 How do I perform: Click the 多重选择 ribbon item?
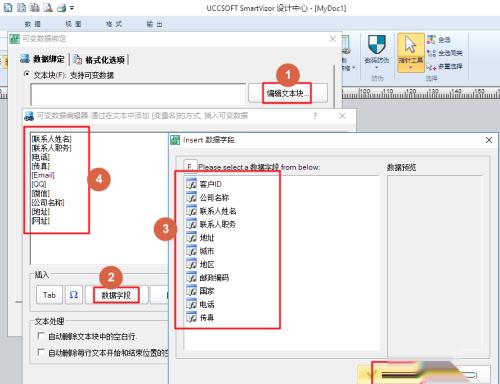point(445,67)
